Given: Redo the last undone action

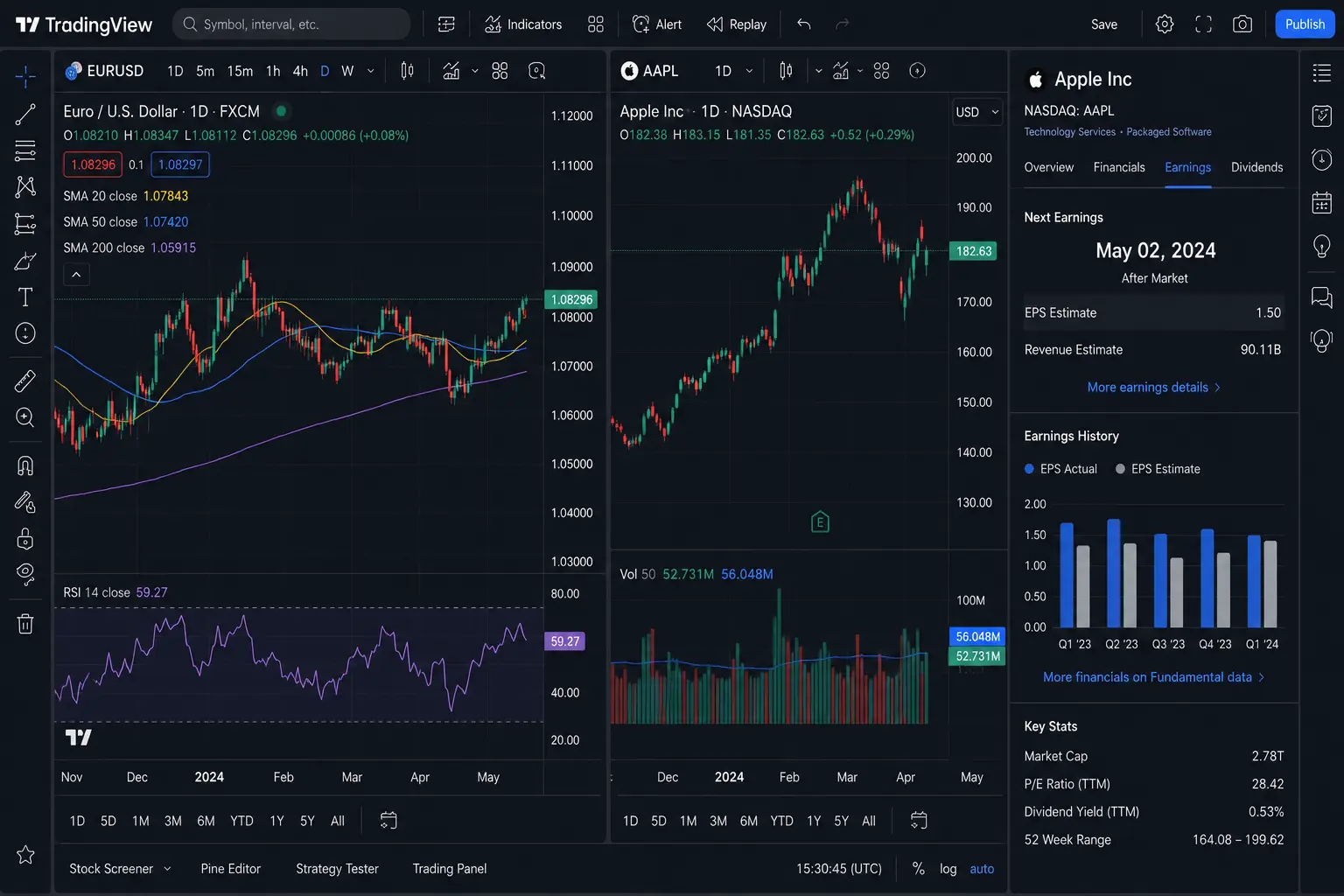Looking at the screenshot, I should 842,24.
